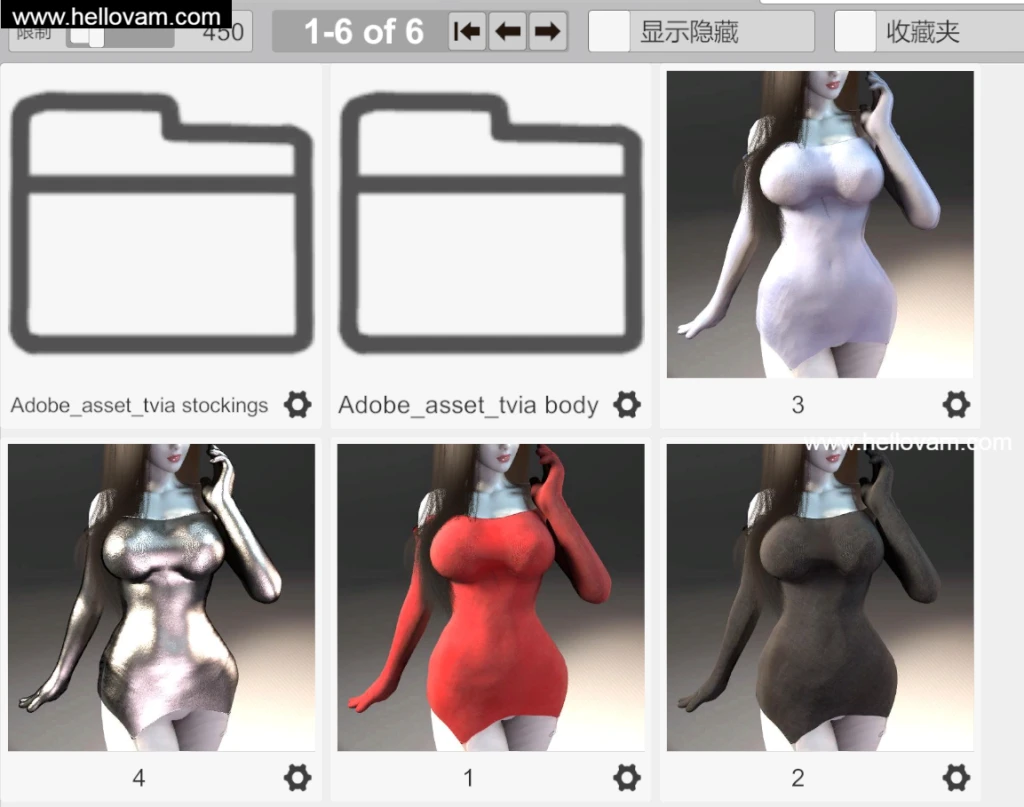Open gear settings for preset 1
This screenshot has height=807, width=1024.
click(x=626, y=777)
